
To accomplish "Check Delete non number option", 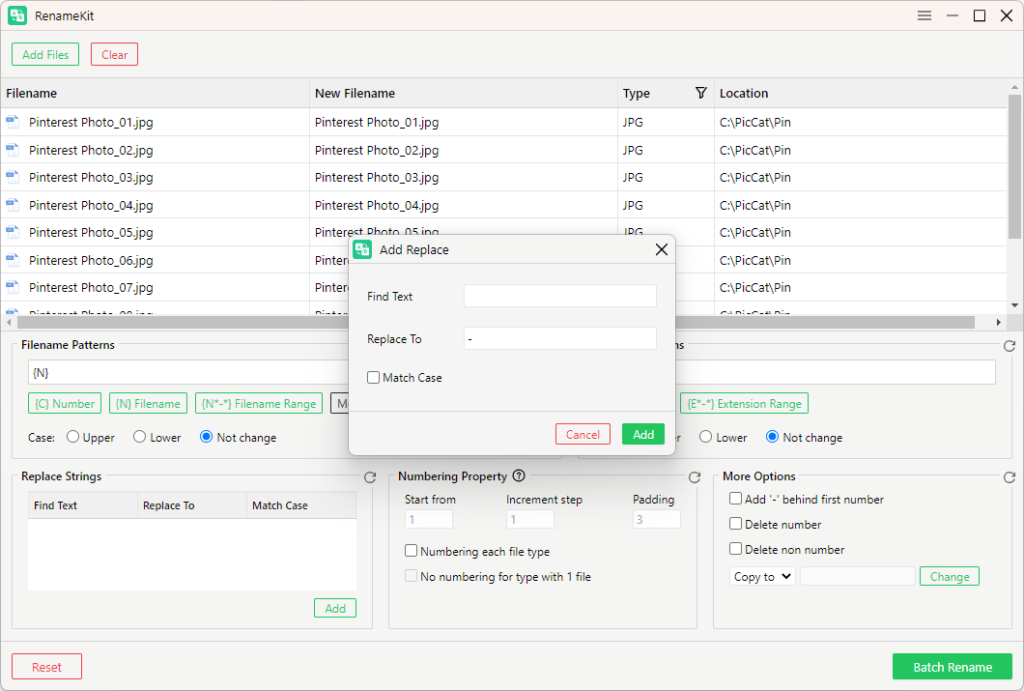I will click(735, 549).
